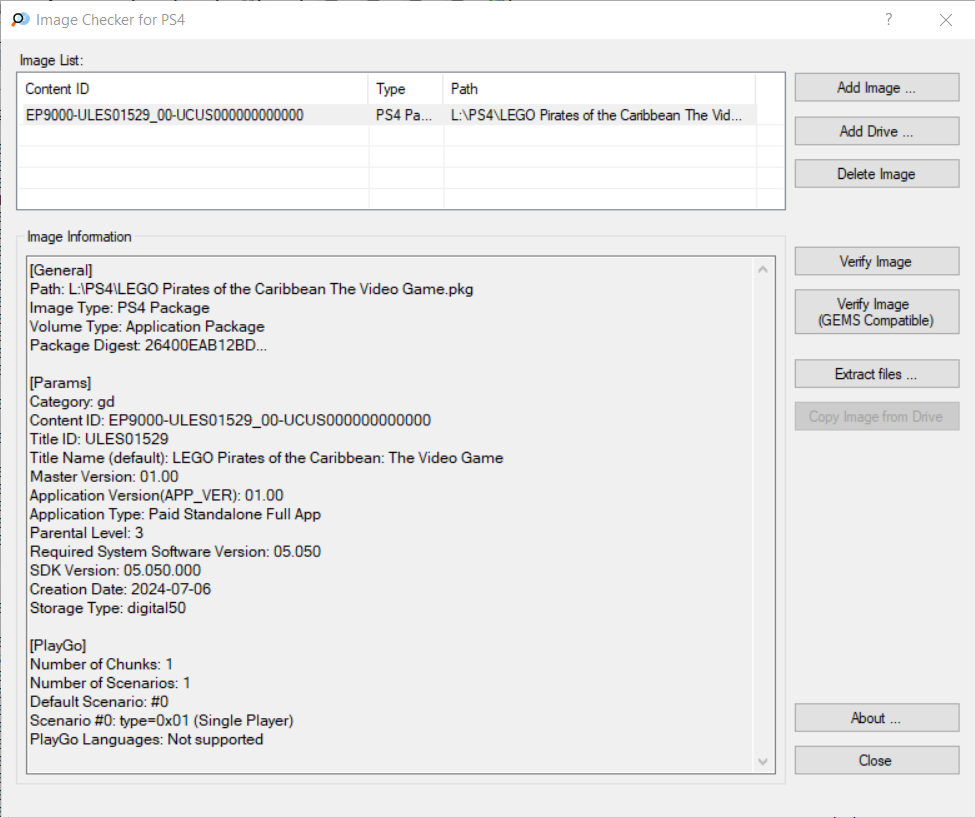This screenshot has height=818, width=975.
Task: Click the 'Master Version: 01.00' line
Action: pos(104,477)
